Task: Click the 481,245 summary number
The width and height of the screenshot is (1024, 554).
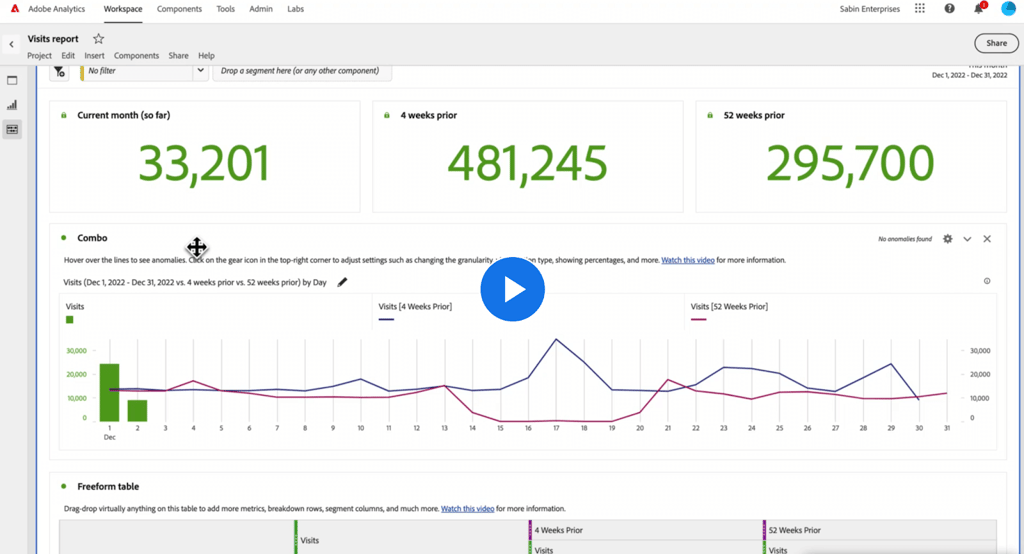Action: (528, 163)
